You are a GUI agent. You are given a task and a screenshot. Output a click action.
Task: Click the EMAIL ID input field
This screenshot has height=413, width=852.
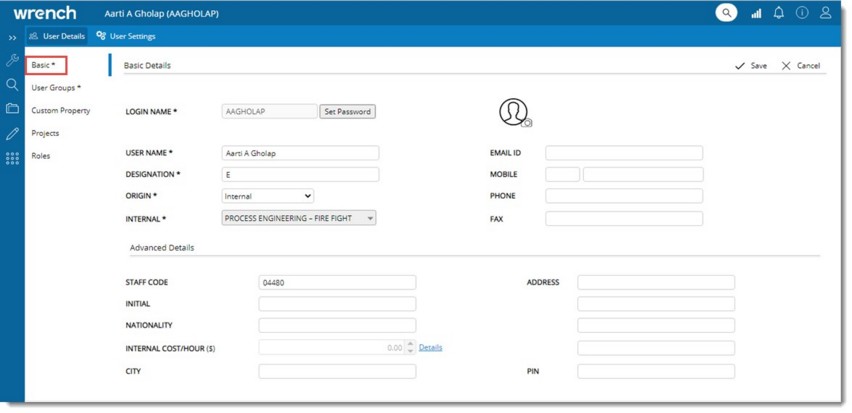[x=623, y=153]
